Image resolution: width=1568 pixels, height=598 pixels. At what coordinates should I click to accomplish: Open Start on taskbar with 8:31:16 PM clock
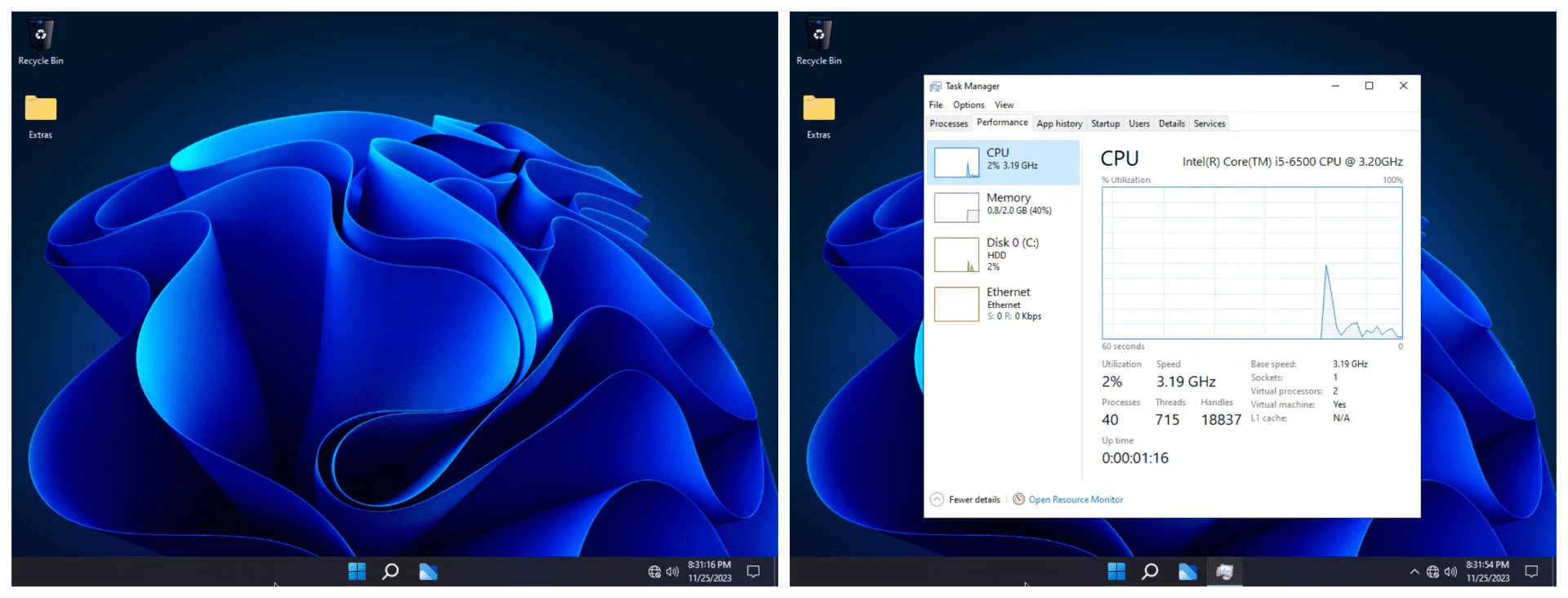coord(357,572)
